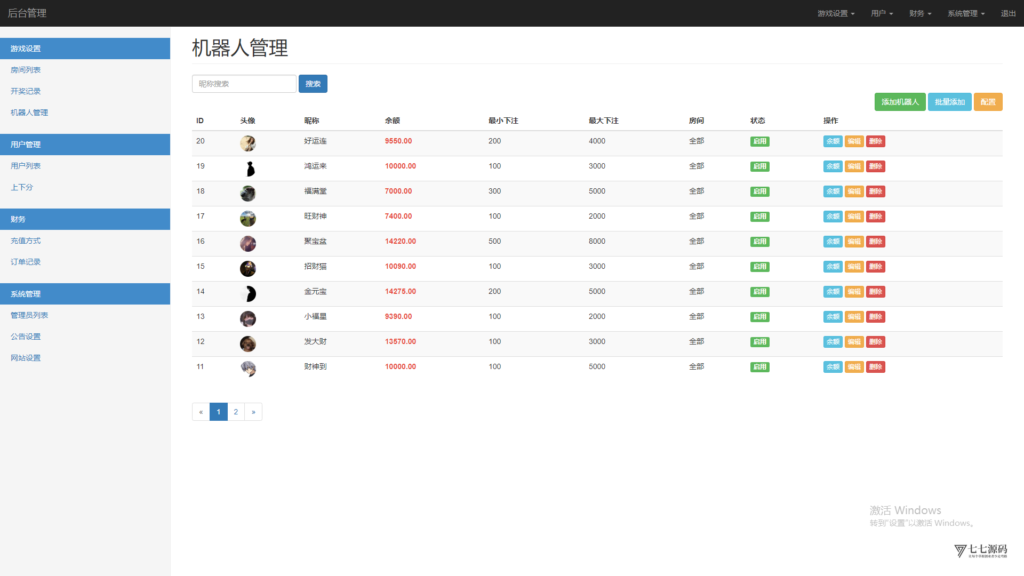This screenshot has height=576, width=1024.
Task: Click avatar of robot 财神到
Action: tap(247, 368)
